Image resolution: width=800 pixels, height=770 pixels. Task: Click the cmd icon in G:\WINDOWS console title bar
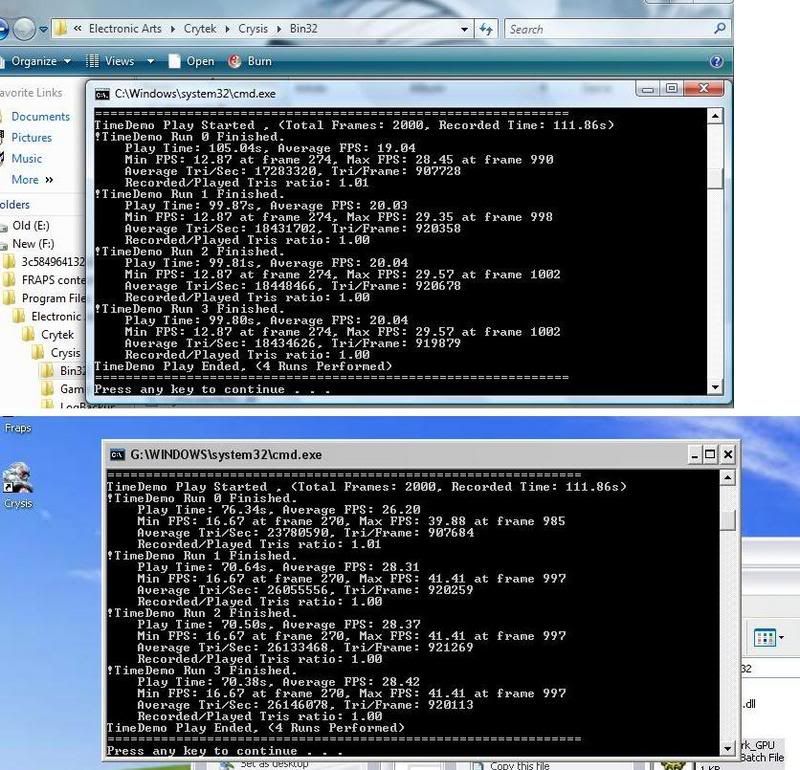(x=117, y=454)
